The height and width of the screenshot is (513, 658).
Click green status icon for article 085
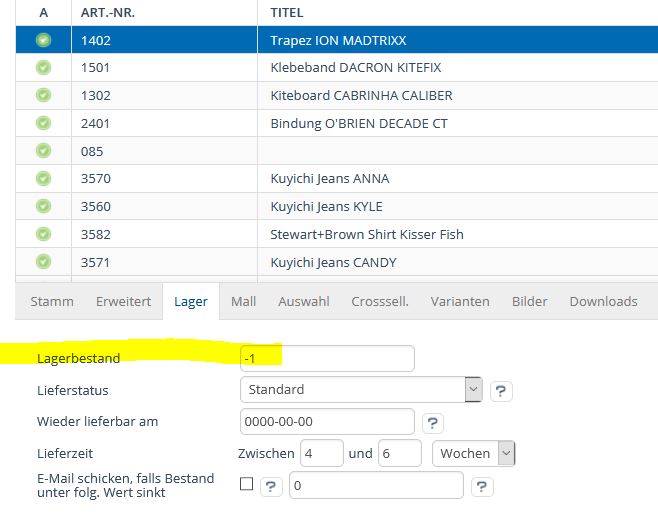pos(43,151)
